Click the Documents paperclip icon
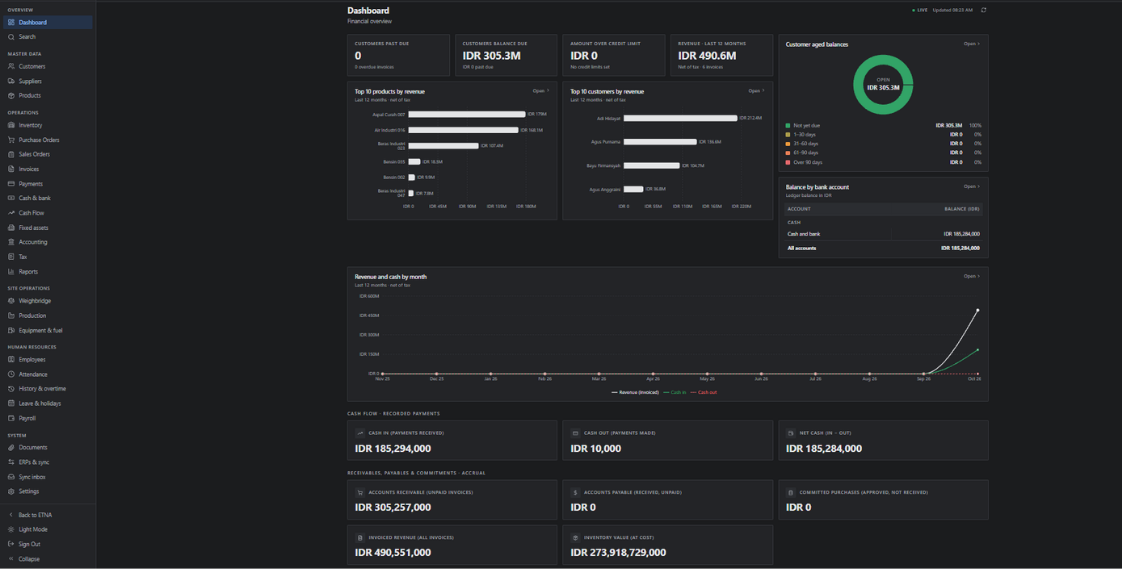Screen dimensions: 1122x572 click(11, 447)
